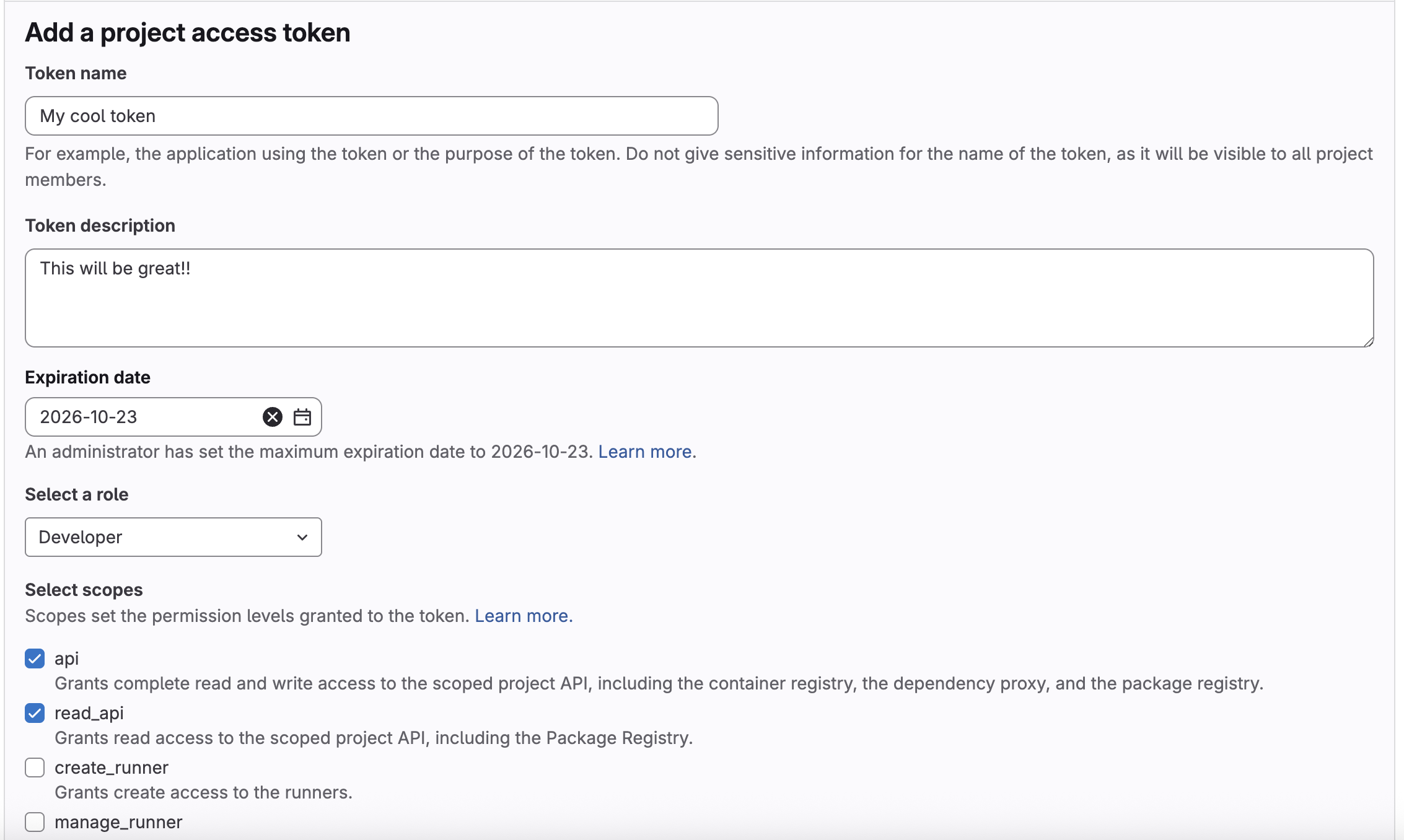Click the "read_api" scope label text

pos(89,713)
